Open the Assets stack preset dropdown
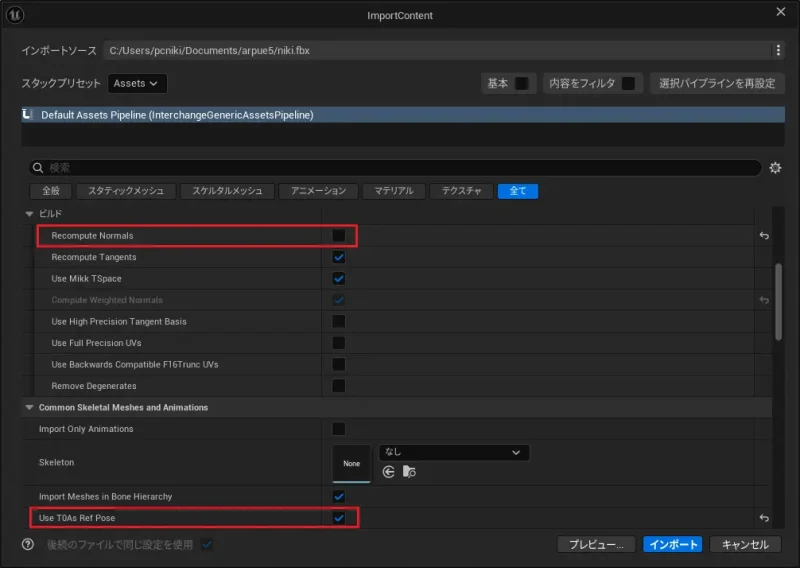Viewport: 800px width, 568px height. point(137,83)
